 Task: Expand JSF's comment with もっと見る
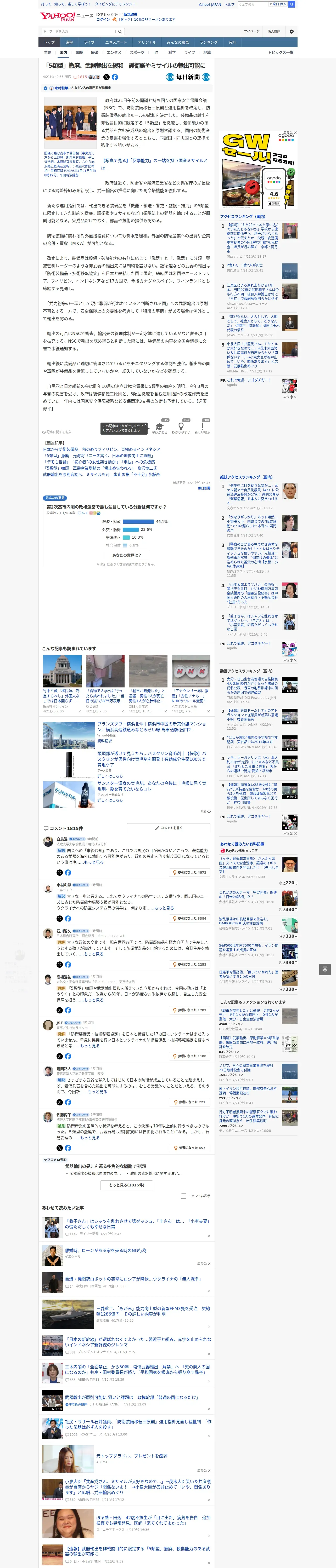(90, 1046)
